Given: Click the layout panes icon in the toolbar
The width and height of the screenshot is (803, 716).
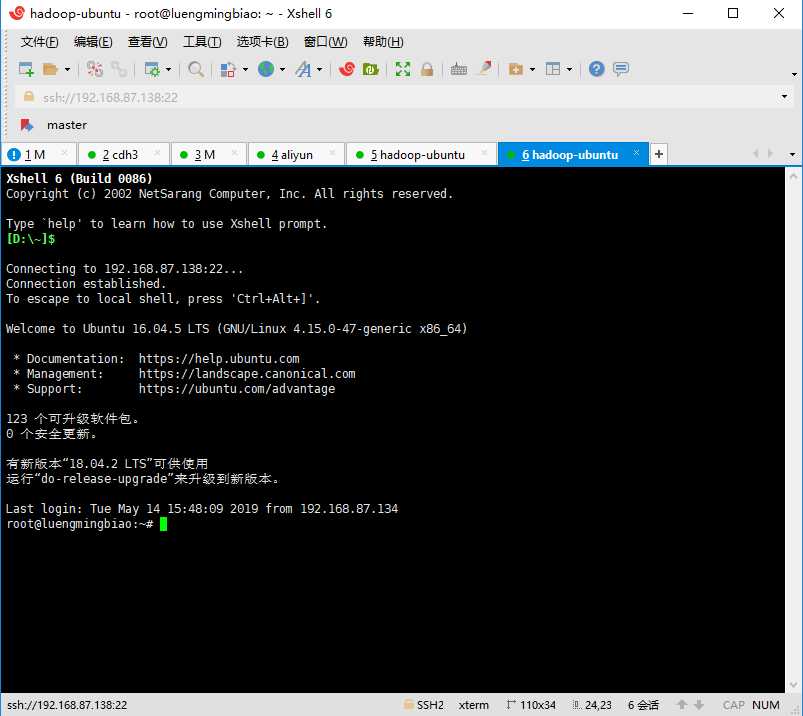Looking at the screenshot, I should [x=553, y=69].
